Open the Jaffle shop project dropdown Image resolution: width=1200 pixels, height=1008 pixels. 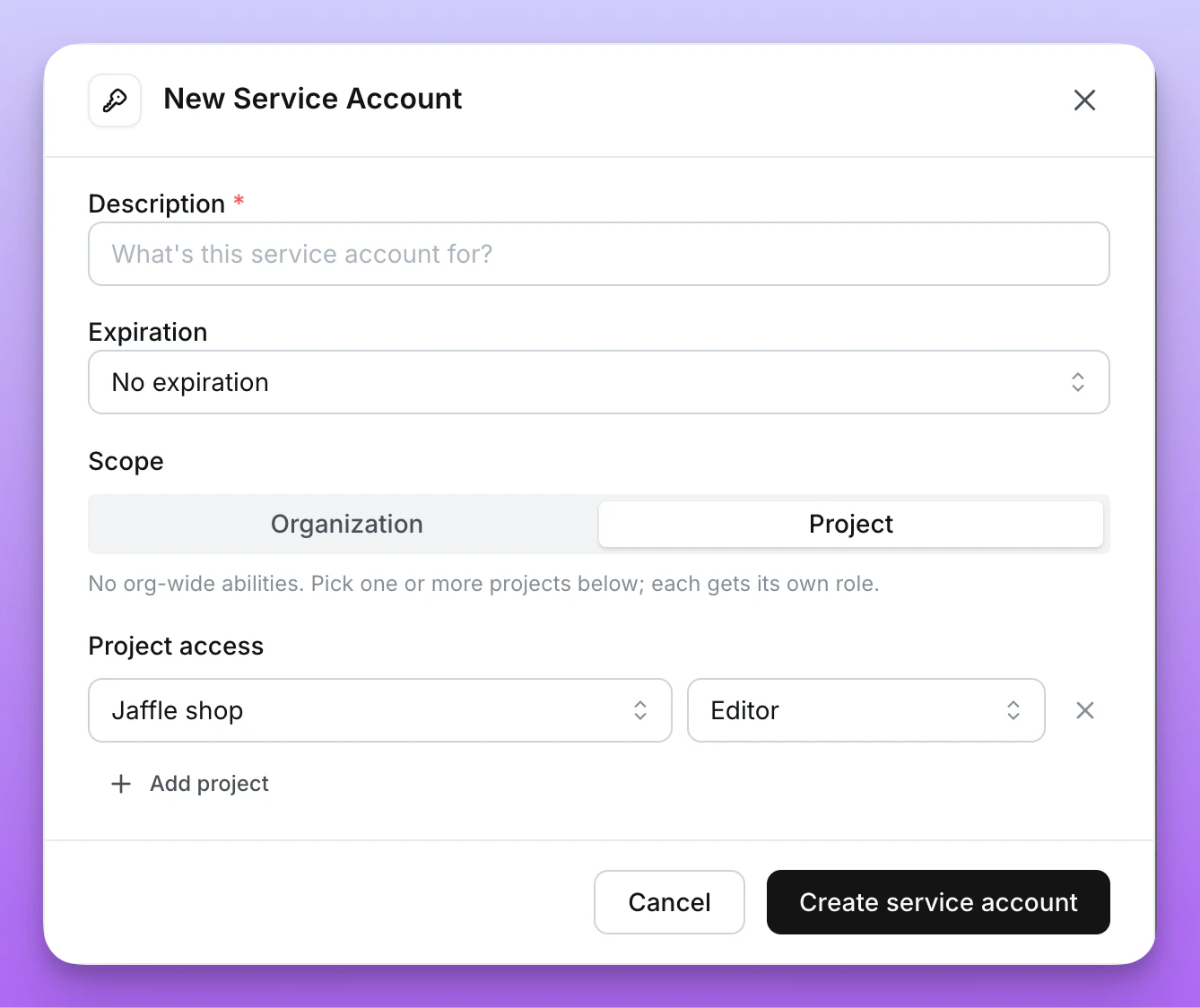380,710
